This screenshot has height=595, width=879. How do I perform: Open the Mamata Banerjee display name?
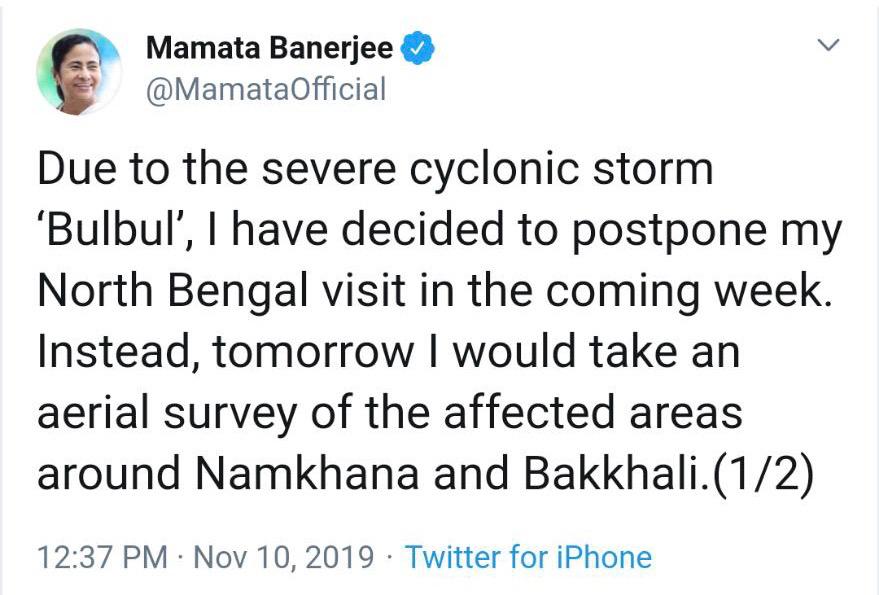[270, 48]
